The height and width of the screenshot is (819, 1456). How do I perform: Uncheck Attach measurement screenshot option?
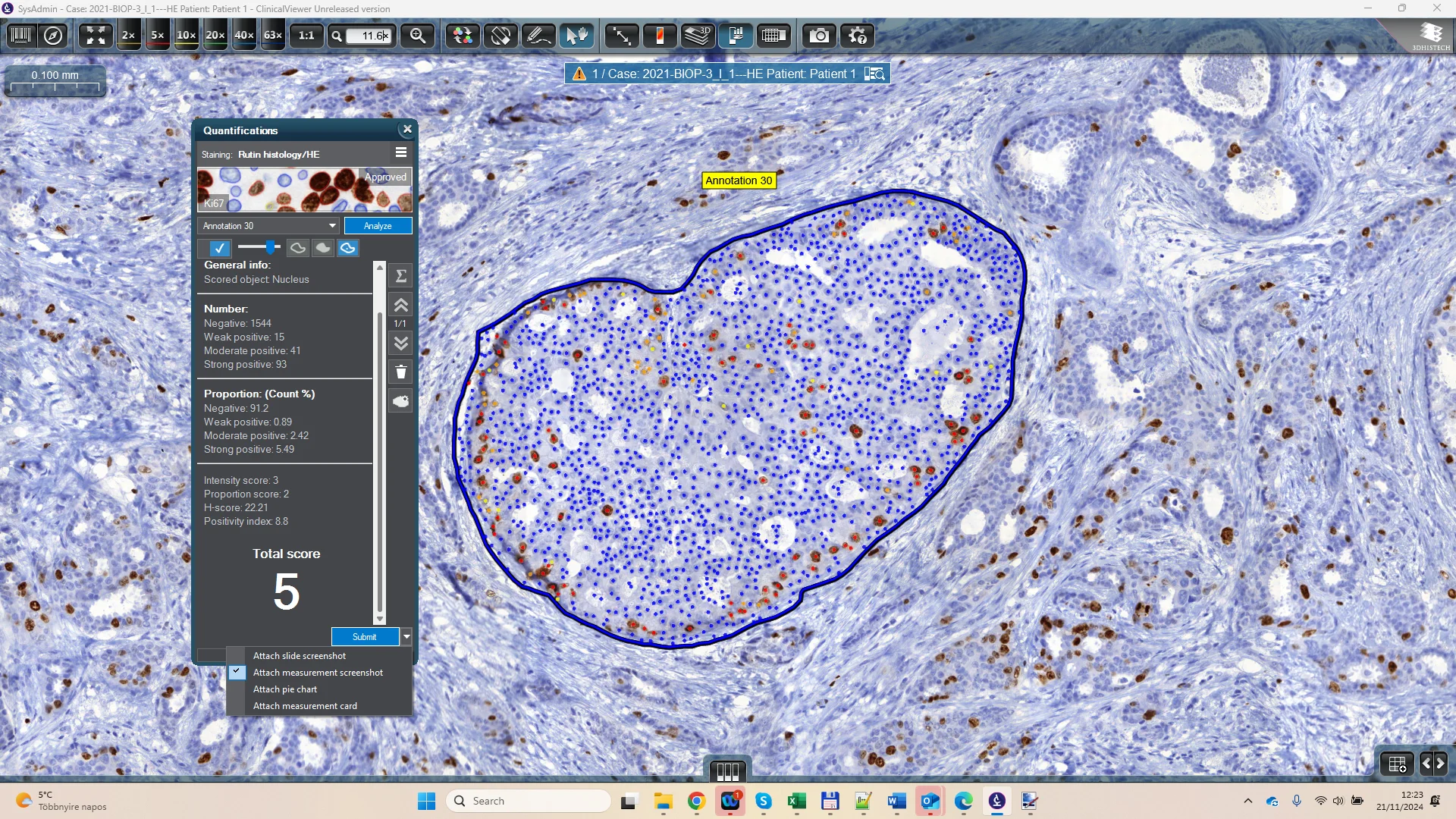pos(319,673)
